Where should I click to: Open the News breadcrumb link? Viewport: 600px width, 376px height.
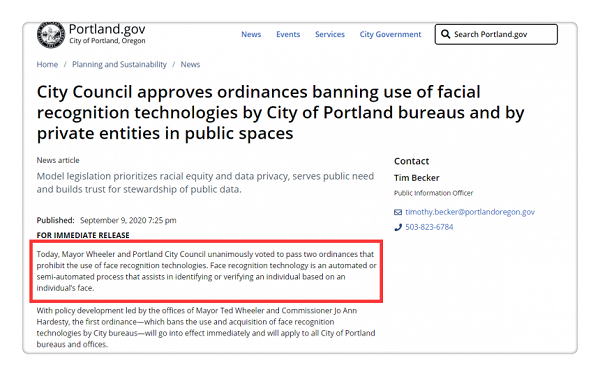click(190, 64)
